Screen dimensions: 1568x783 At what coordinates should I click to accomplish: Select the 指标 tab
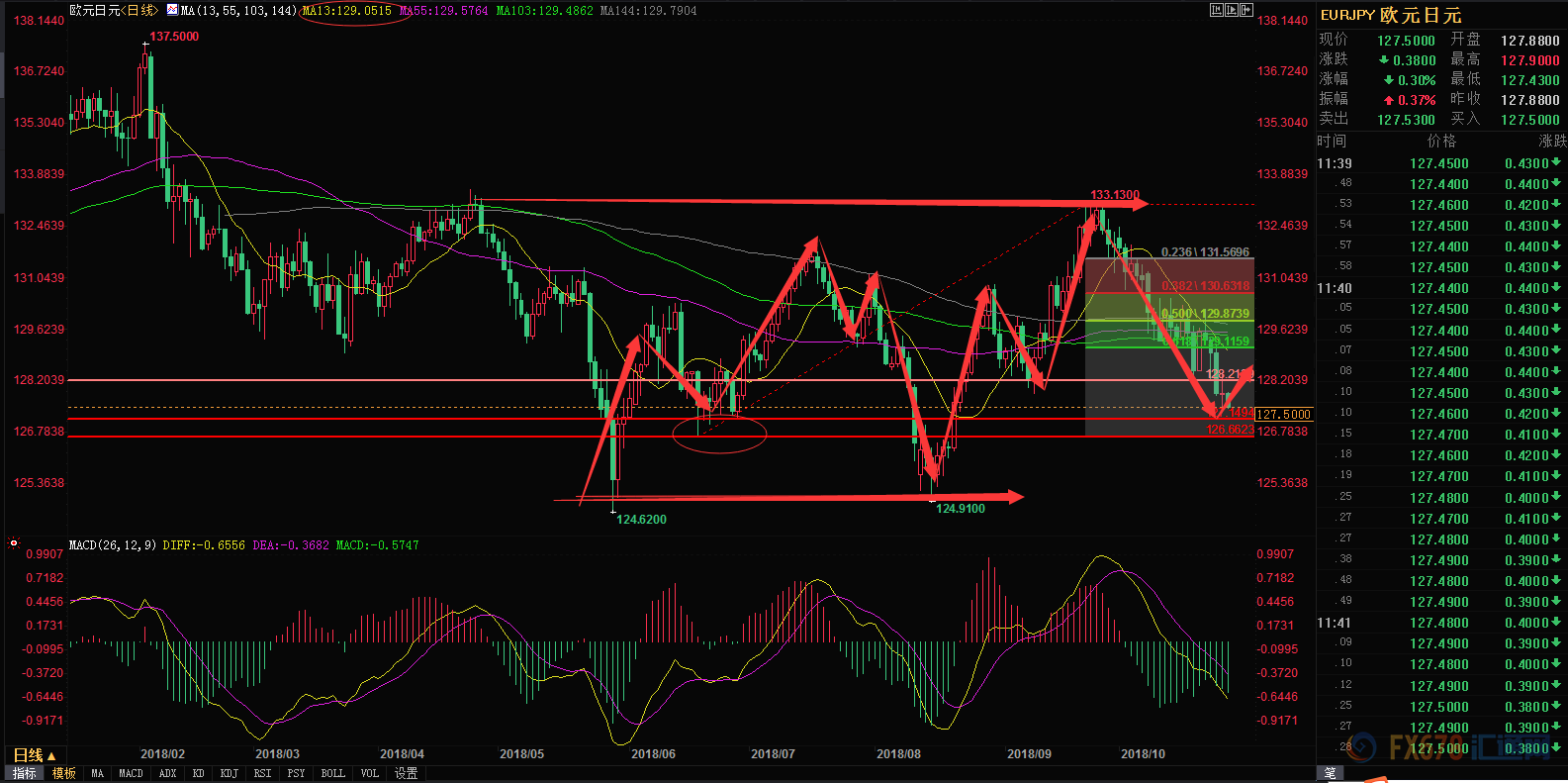pyautogui.click(x=25, y=773)
